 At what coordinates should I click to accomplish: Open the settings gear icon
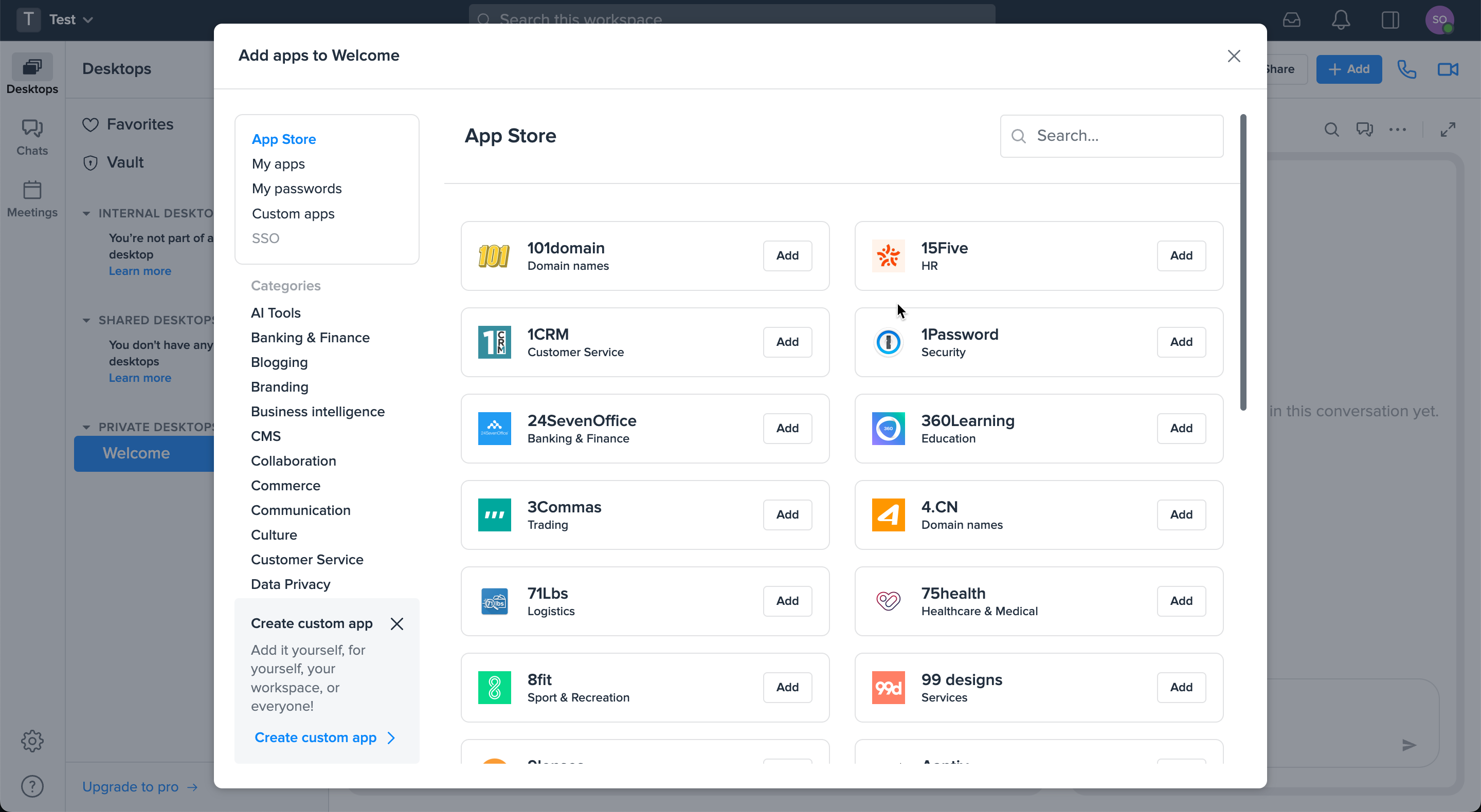pos(32,741)
